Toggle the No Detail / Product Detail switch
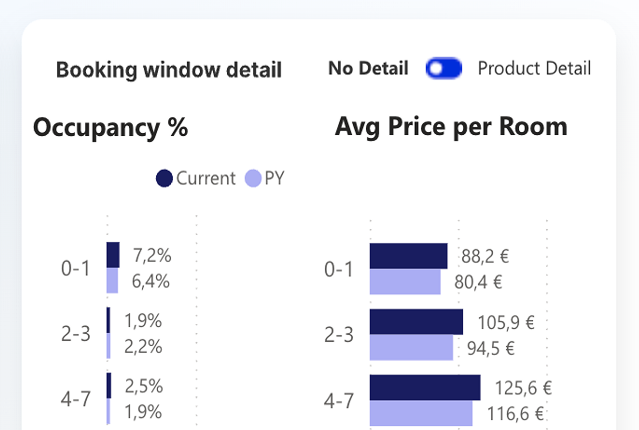 click(443, 69)
